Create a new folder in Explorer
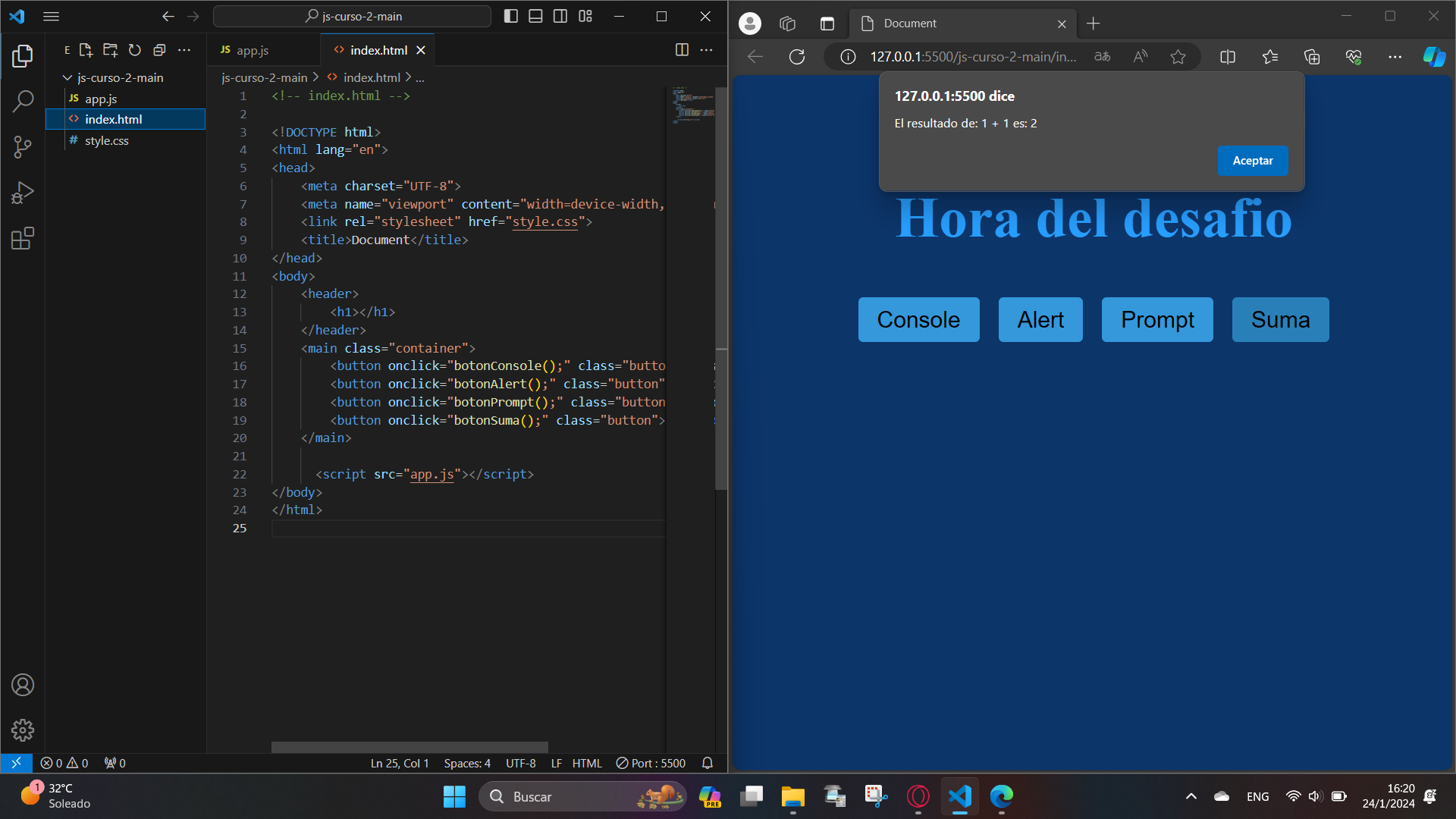The width and height of the screenshot is (1456, 819). [111, 50]
